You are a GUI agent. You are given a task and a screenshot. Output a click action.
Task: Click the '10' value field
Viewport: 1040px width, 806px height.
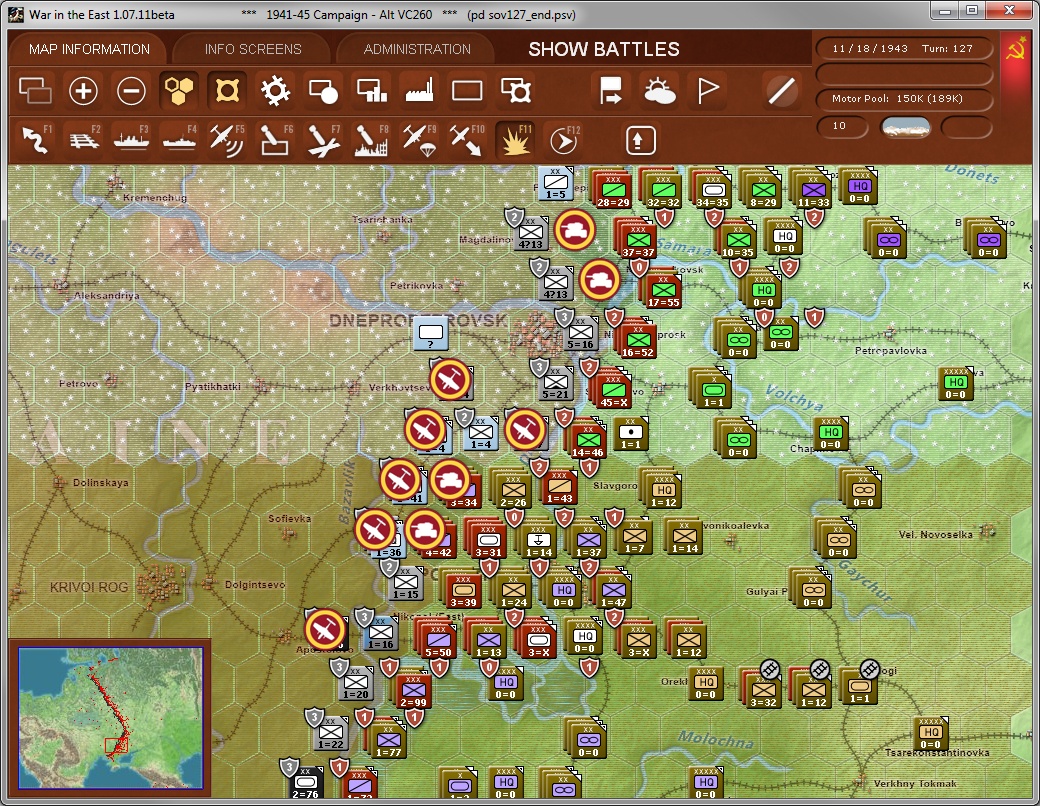(x=841, y=126)
